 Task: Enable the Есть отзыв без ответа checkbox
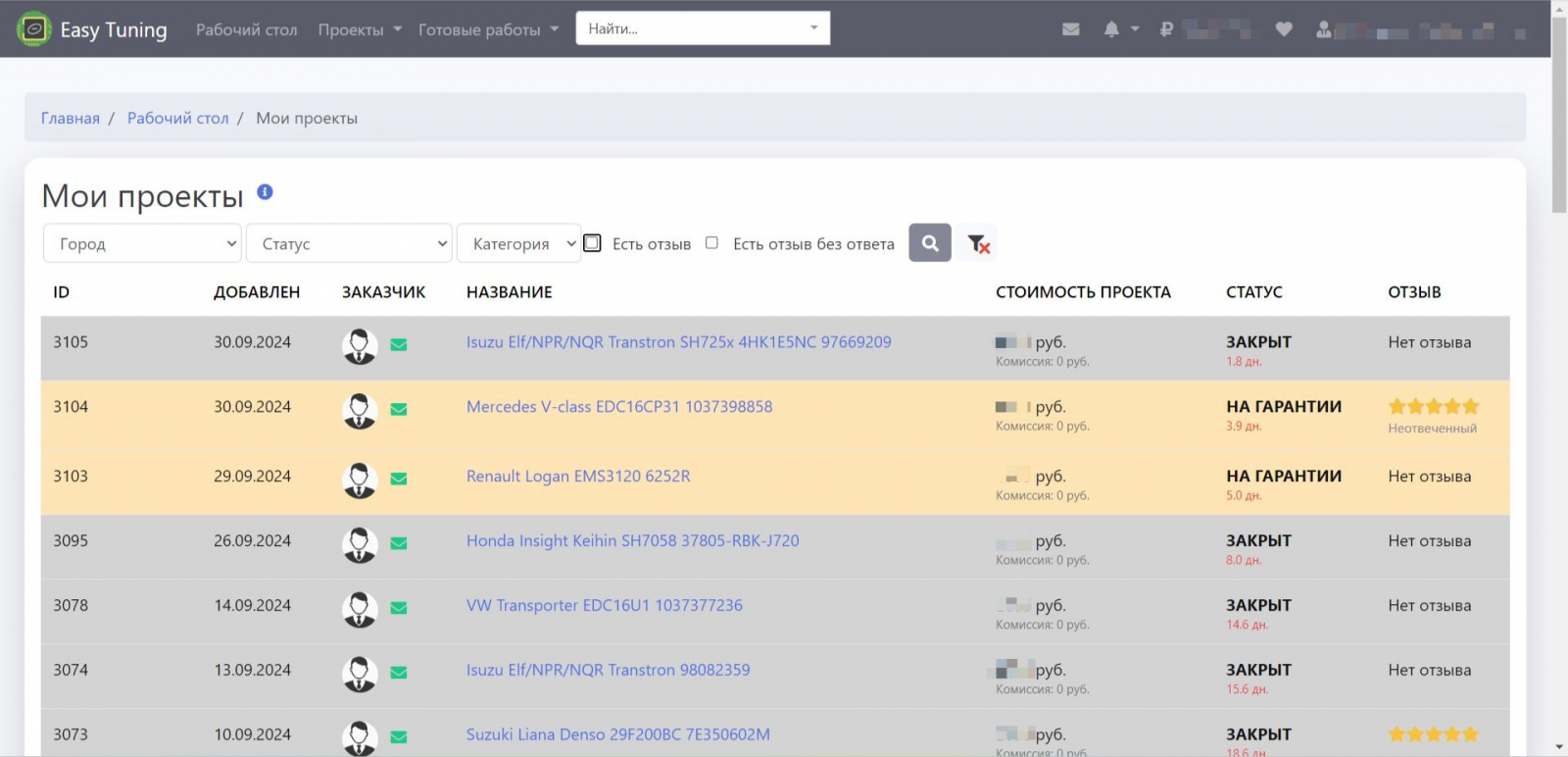(x=711, y=243)
